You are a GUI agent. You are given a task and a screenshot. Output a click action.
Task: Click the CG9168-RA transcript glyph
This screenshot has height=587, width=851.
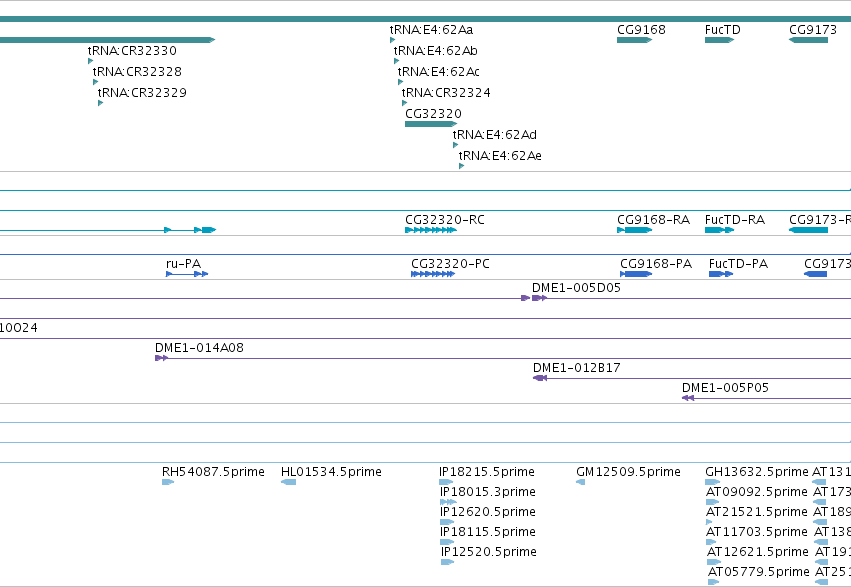click(x=634, y=230)
